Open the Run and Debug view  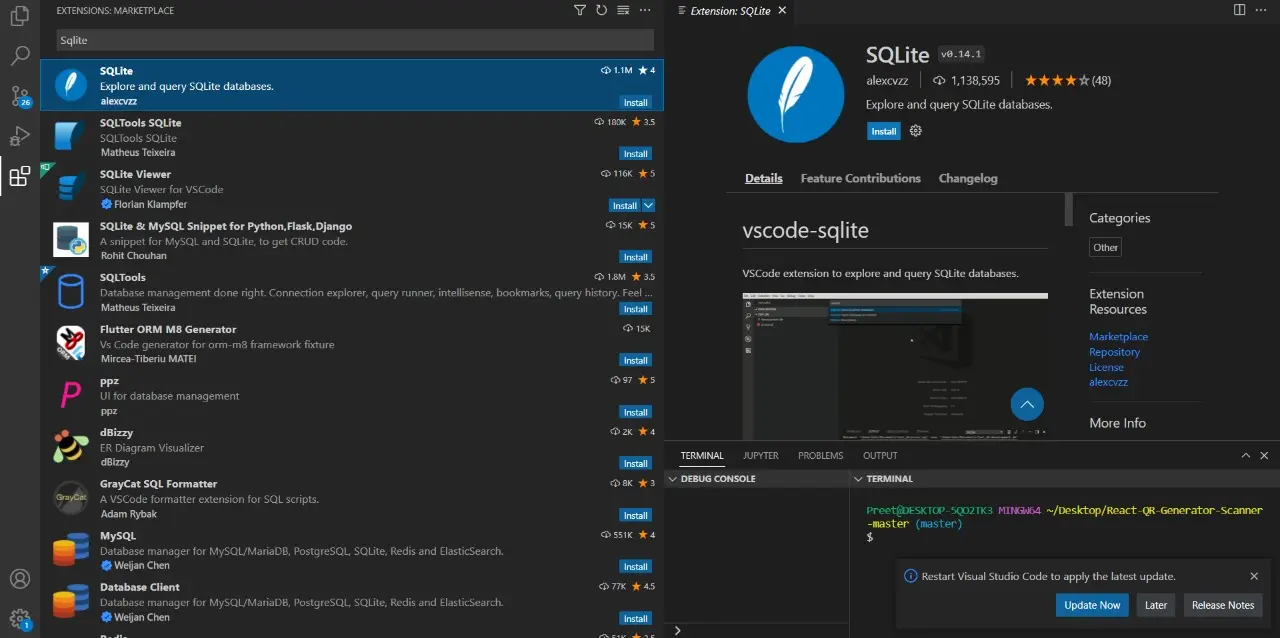click(19, 136)
